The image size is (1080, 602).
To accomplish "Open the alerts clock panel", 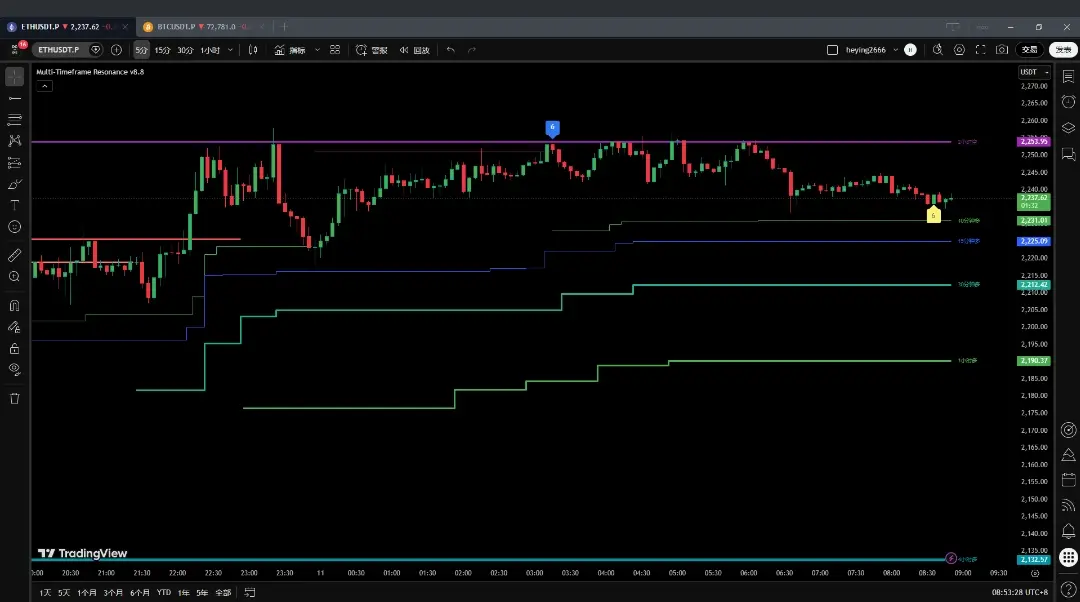I will pyautogui.click(x=1068, y=102).
